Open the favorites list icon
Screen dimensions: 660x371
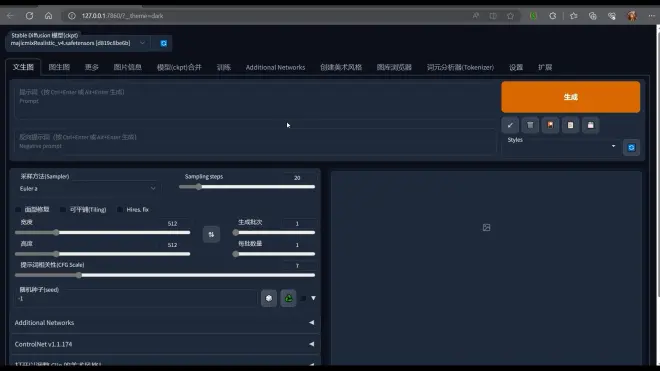pyautogui.click(x=573, y=16)
